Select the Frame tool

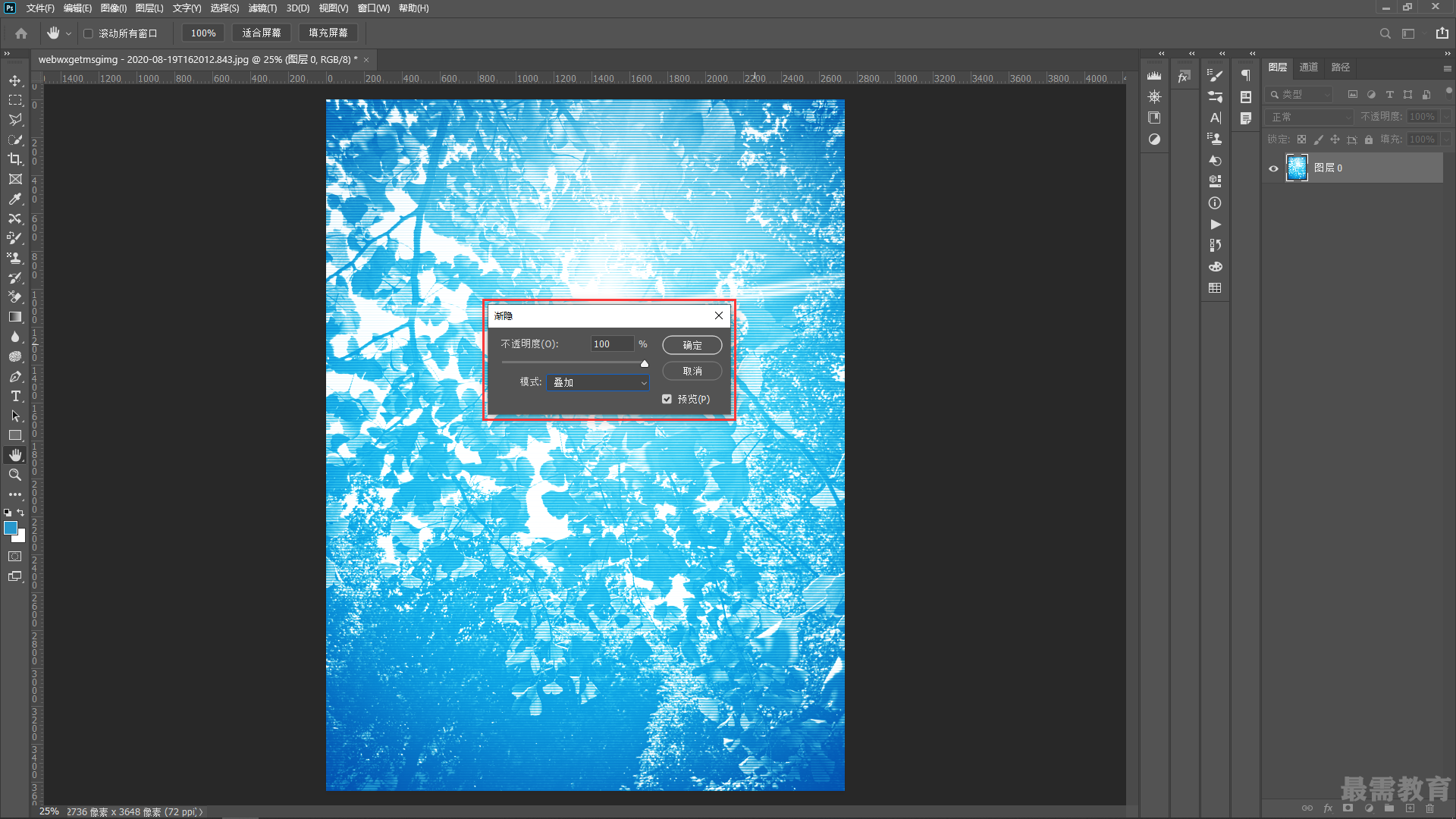click(15, 179)
